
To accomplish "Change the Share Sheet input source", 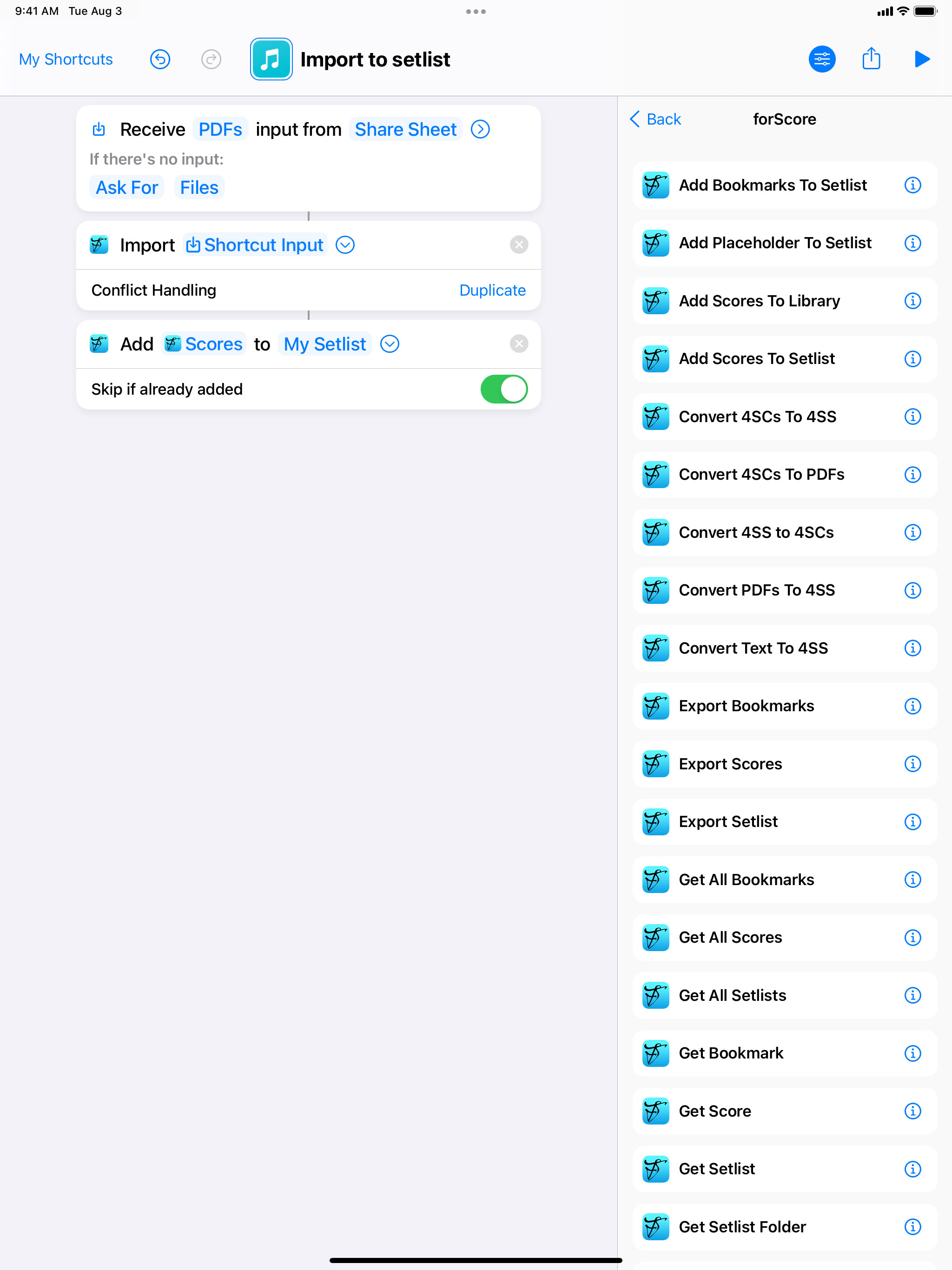I will pyautogui.click(x=405, y=129).
